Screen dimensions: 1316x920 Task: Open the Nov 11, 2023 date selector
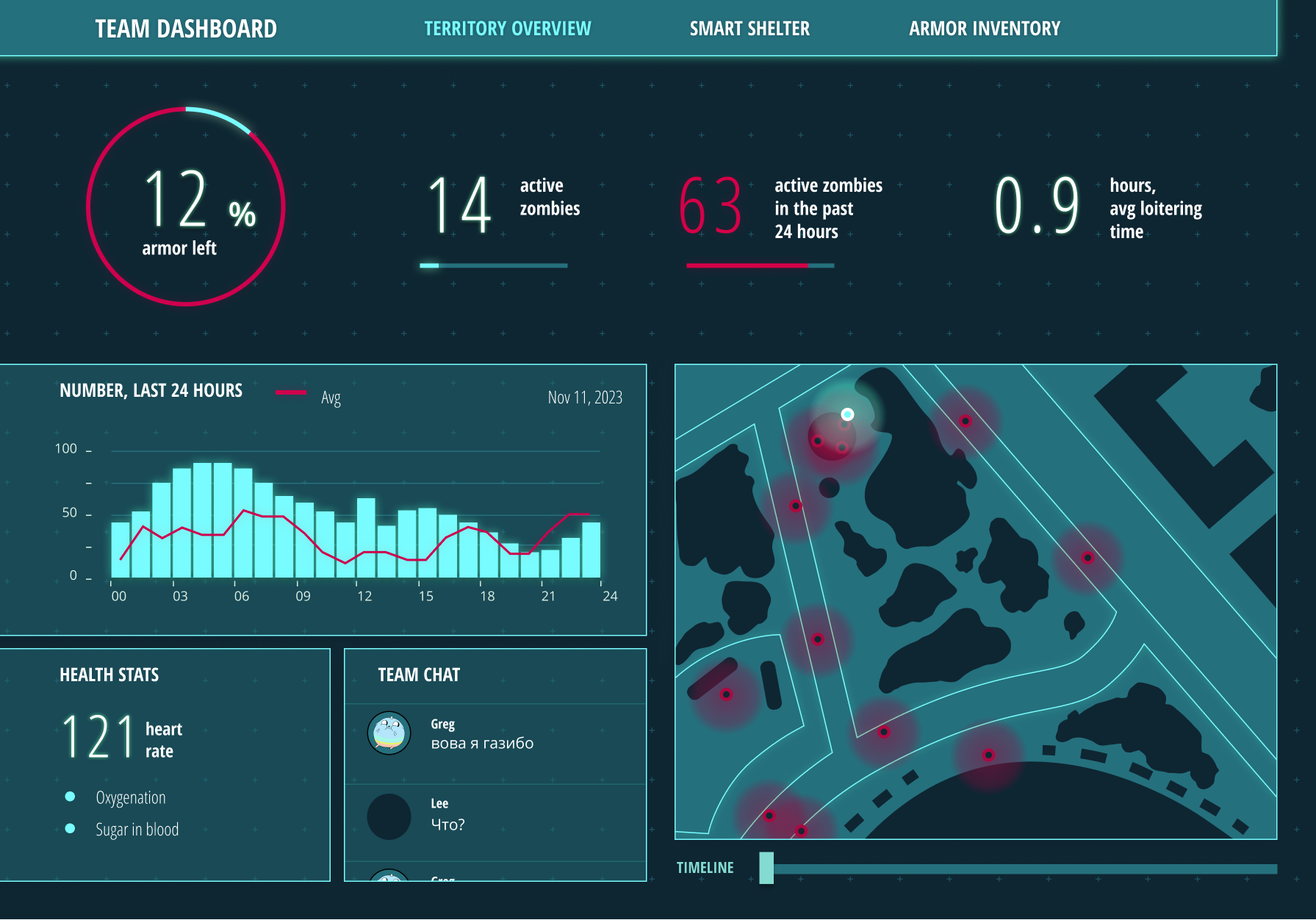click(x=584, y=398)
